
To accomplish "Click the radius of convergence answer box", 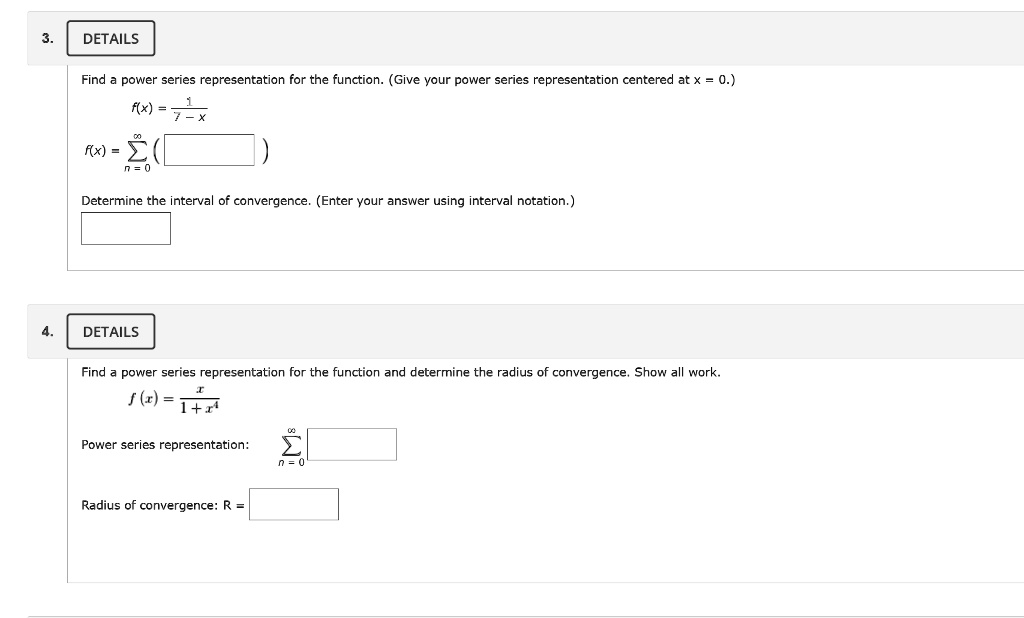I will click(x=295, y=504).
